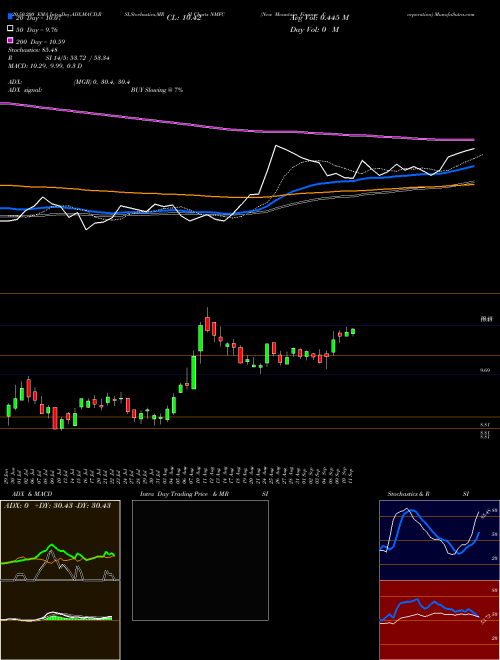The width and height of the screenshot is (500, 660).
Task: Click the 'Day Vol: 0 M' label
Action: (x=314, y=30)
